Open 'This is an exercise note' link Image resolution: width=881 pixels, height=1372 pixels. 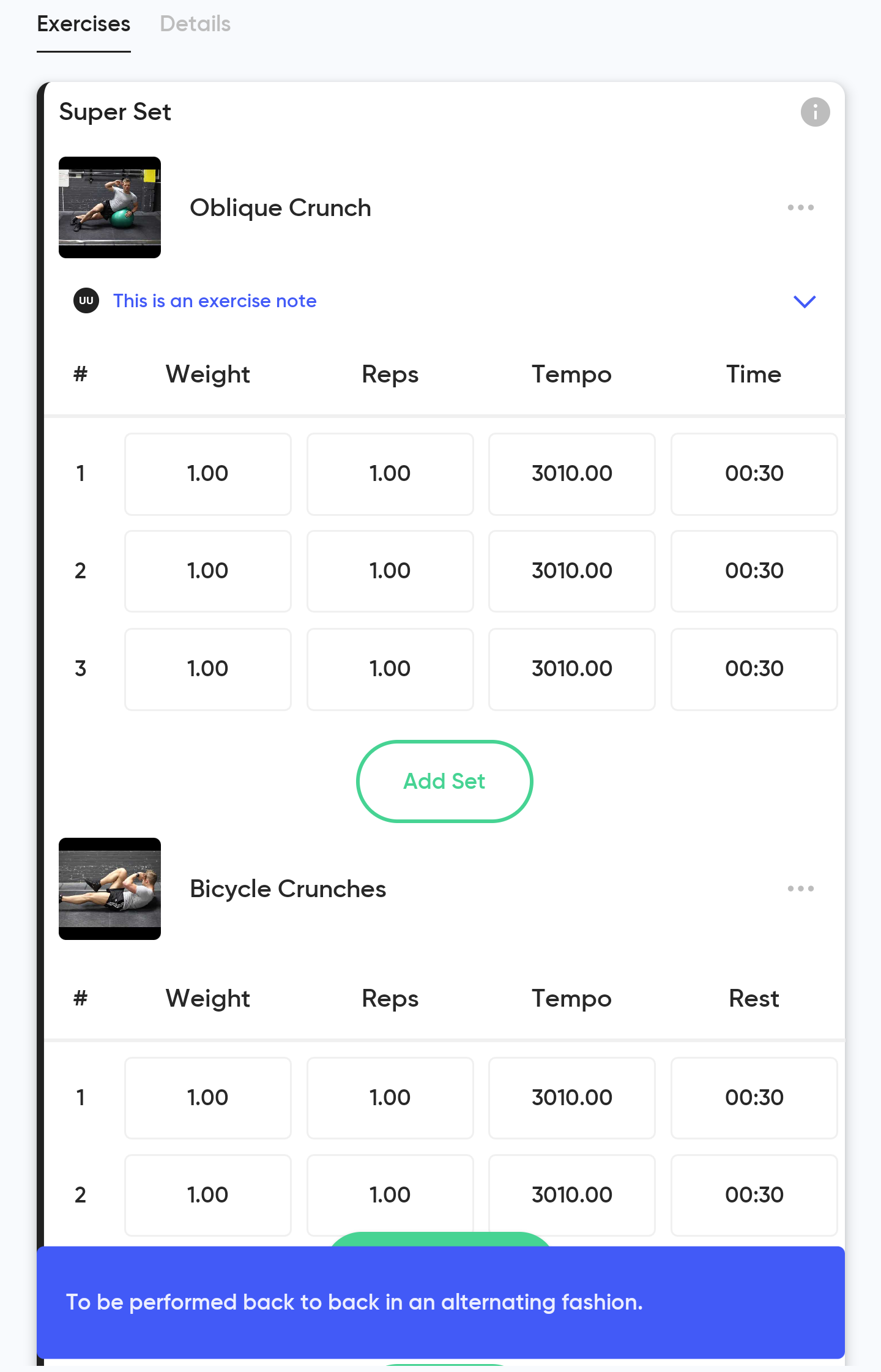215,301
